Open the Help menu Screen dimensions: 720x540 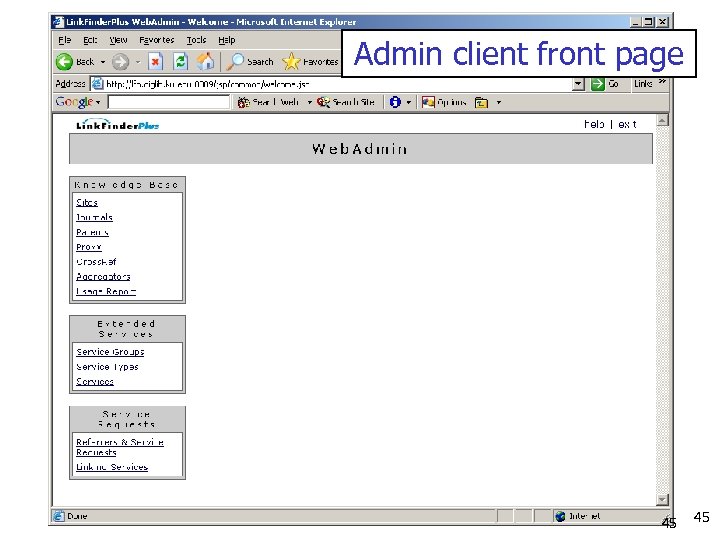(x=226, y=40)
